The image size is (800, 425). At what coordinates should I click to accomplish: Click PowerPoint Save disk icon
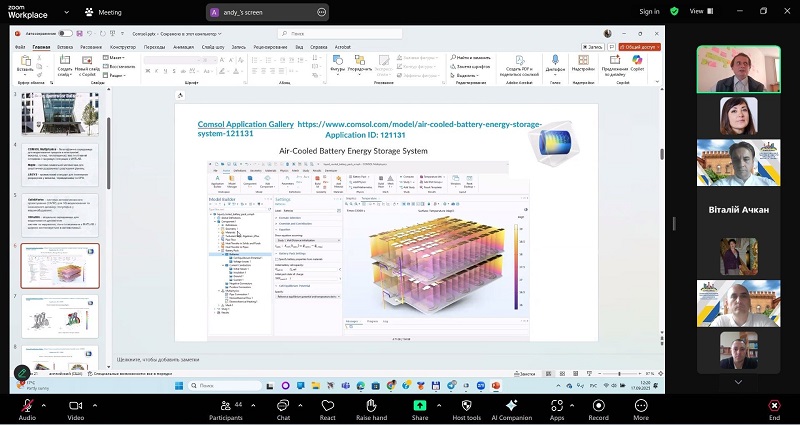pyautogui.click(x=80, y=34)
